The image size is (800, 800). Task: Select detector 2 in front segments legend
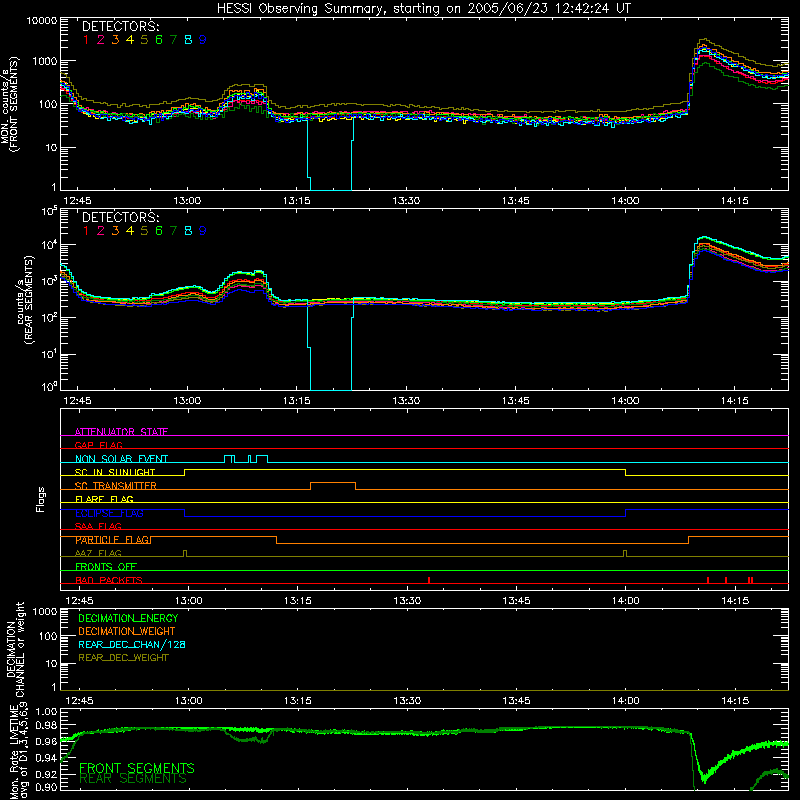coord(101,40)
